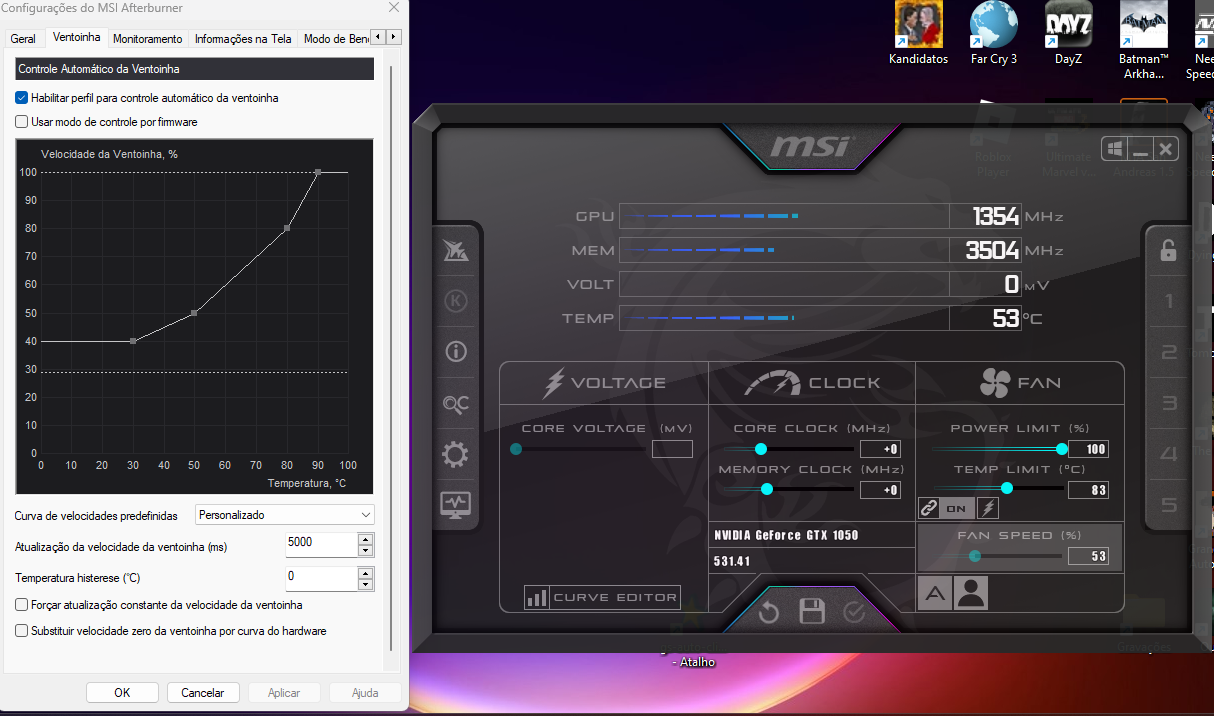Open the Curve Editor button
This screenshot has width=1214, height=716.
coord(603,598)
